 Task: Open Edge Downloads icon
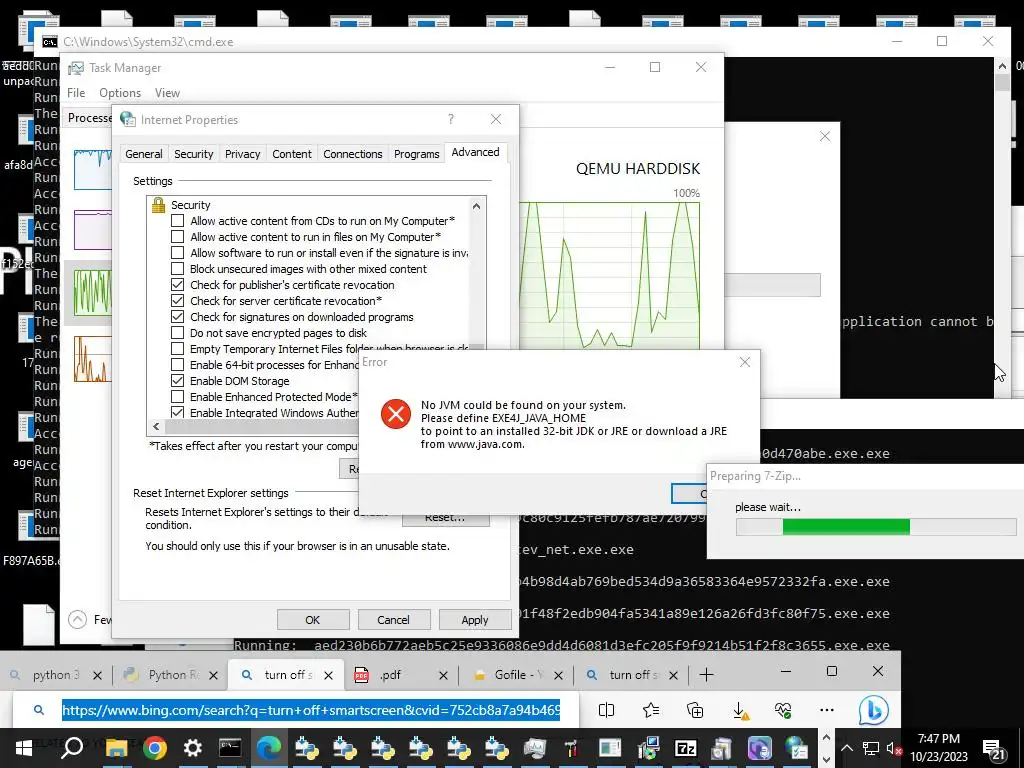point(740,710)
